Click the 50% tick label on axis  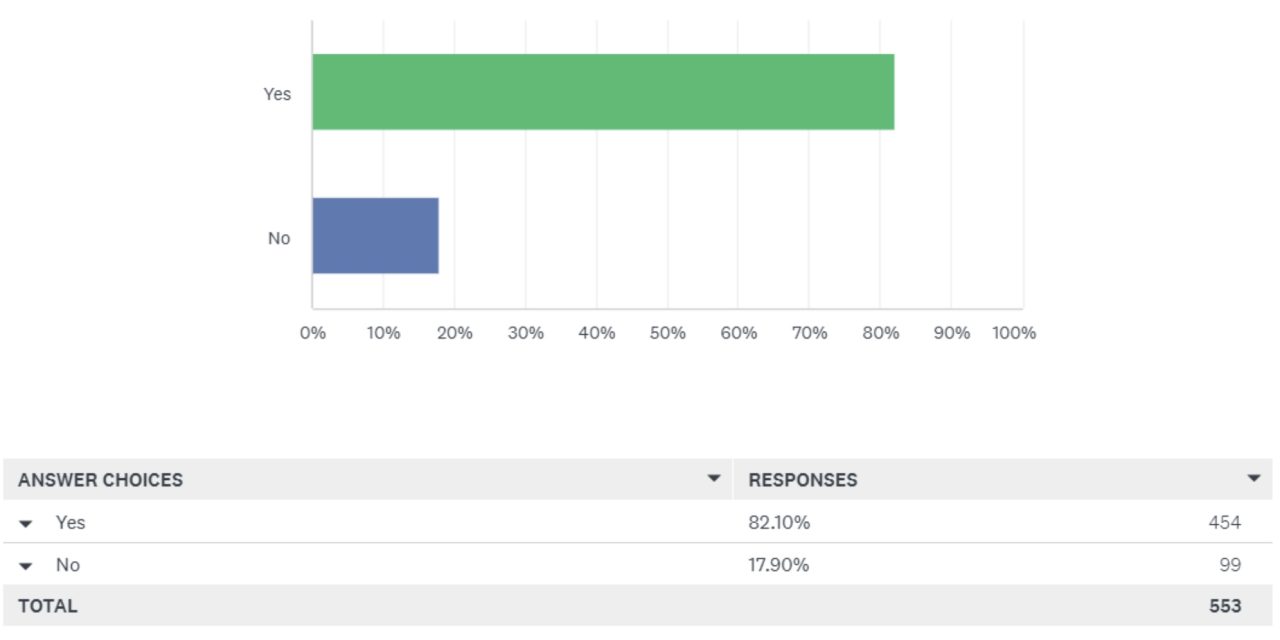click(x=667, y=333)
